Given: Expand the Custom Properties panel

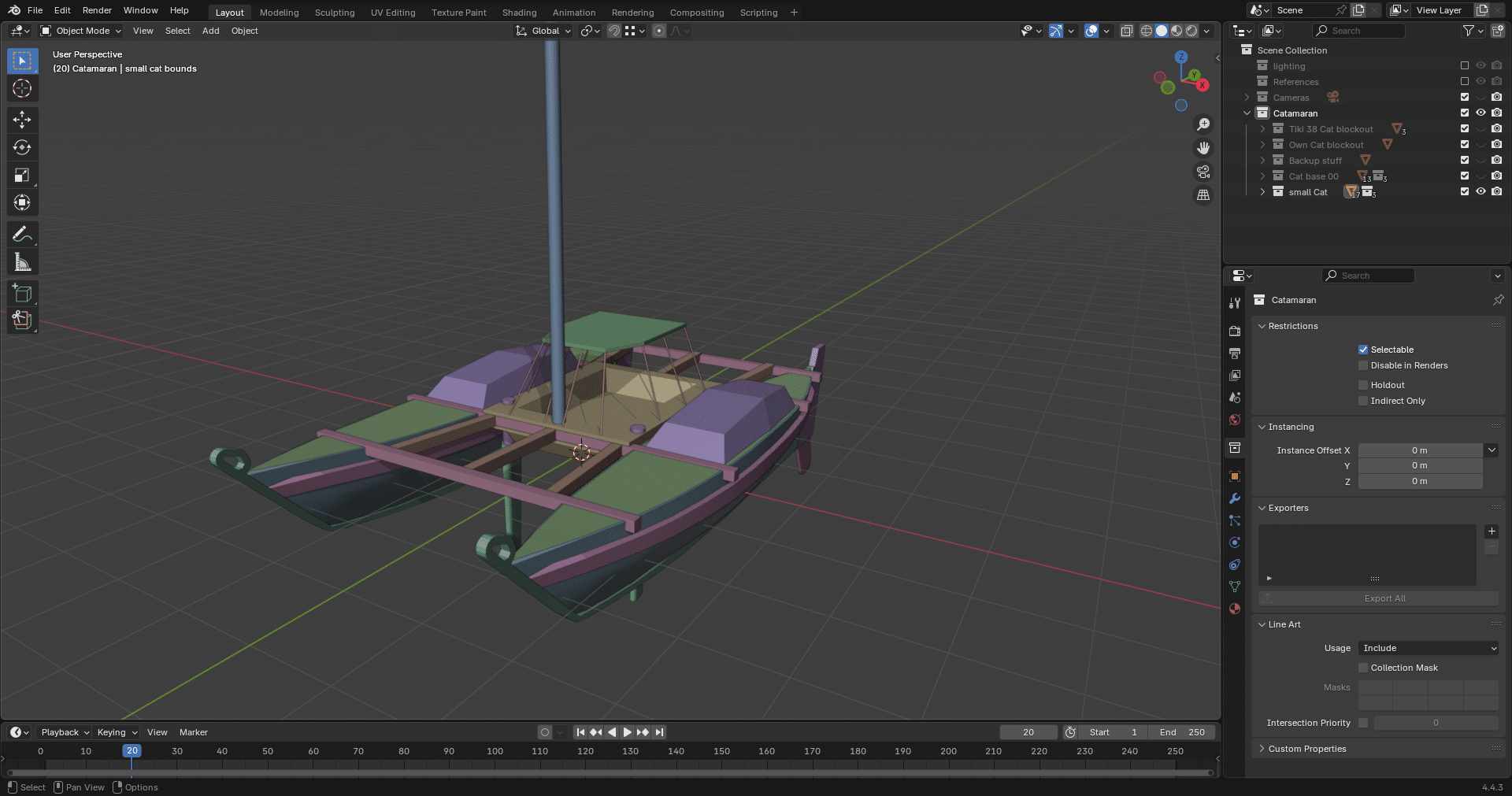Looking at the screenshot, I should (1306, 749).
